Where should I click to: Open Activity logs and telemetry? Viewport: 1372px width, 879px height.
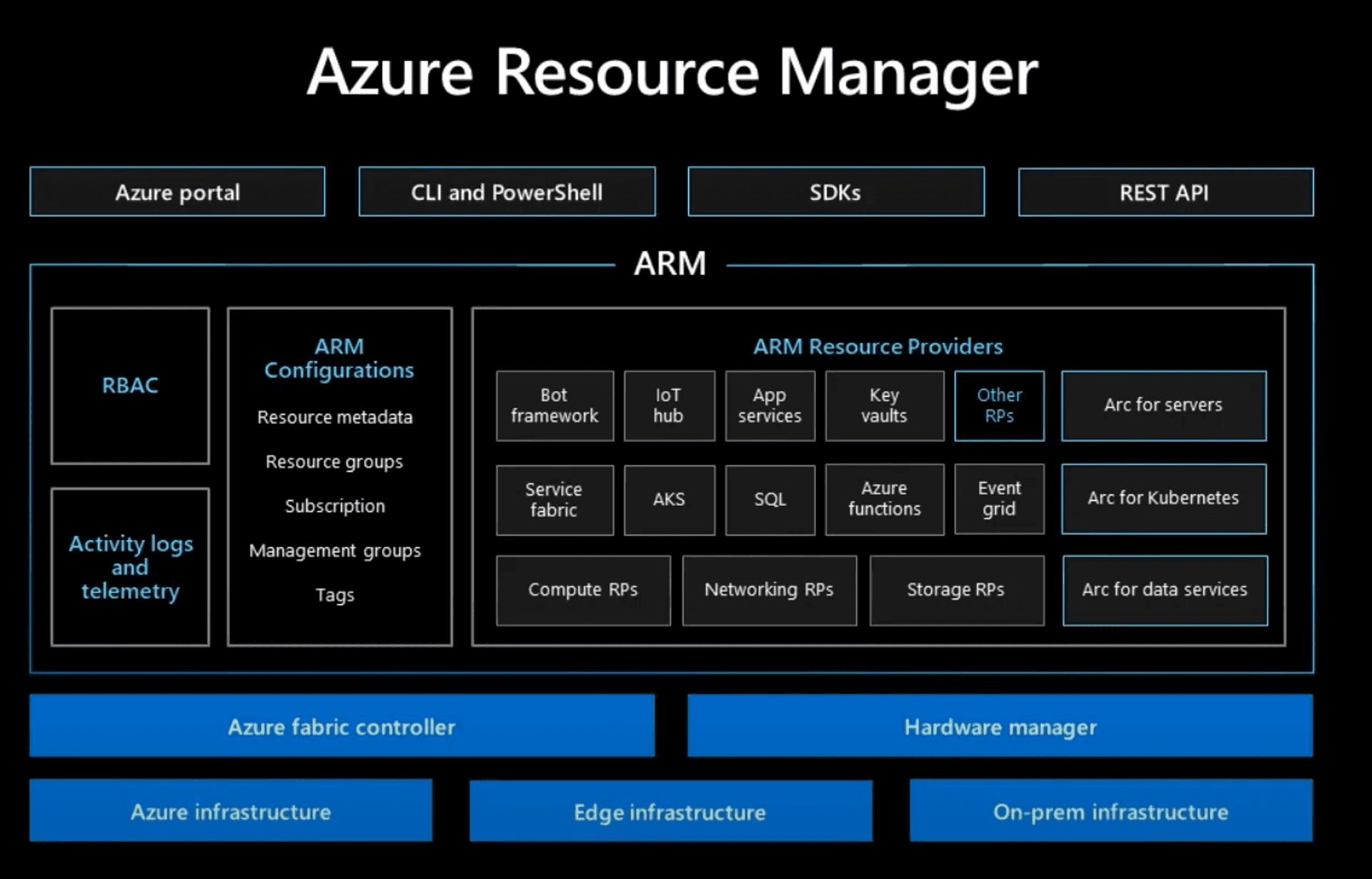tap(129, 567)
